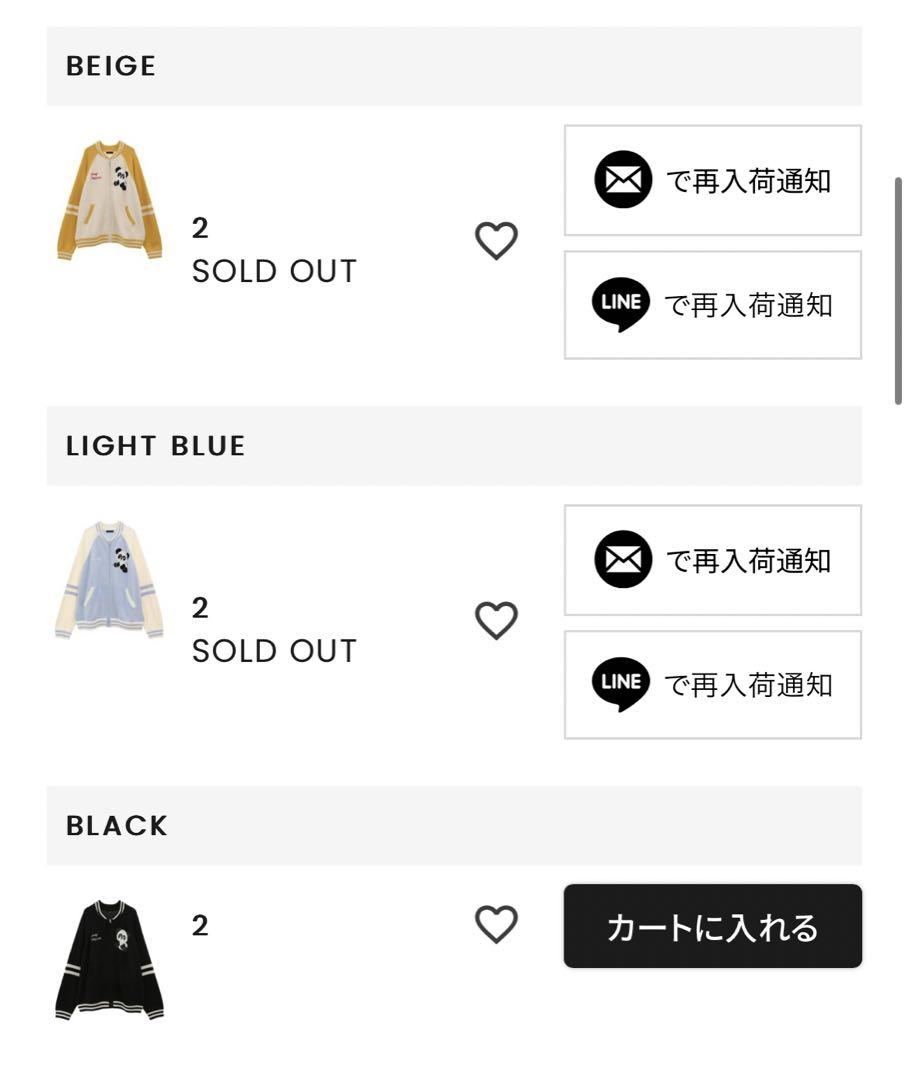
Task: View the light blue jacket thumbnail
Action: coord(110,580)
